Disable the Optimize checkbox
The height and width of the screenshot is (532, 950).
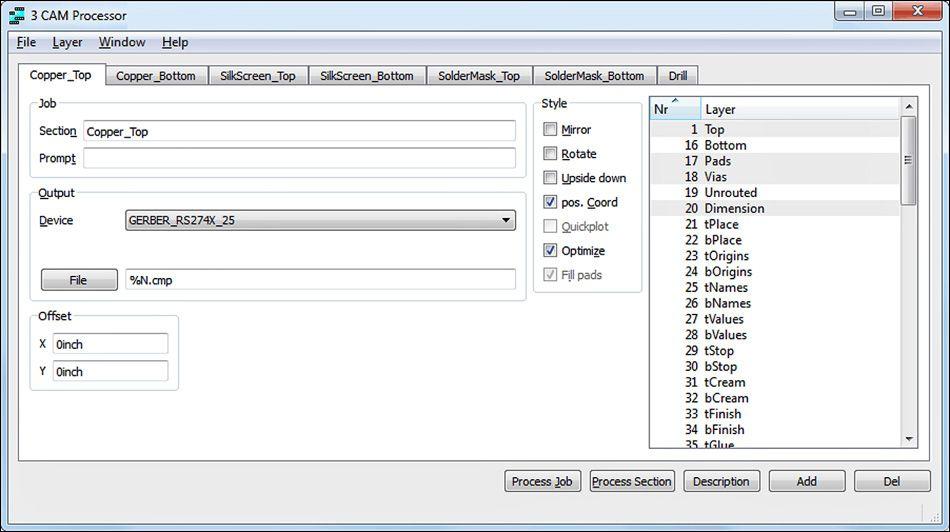click(550, 250)
